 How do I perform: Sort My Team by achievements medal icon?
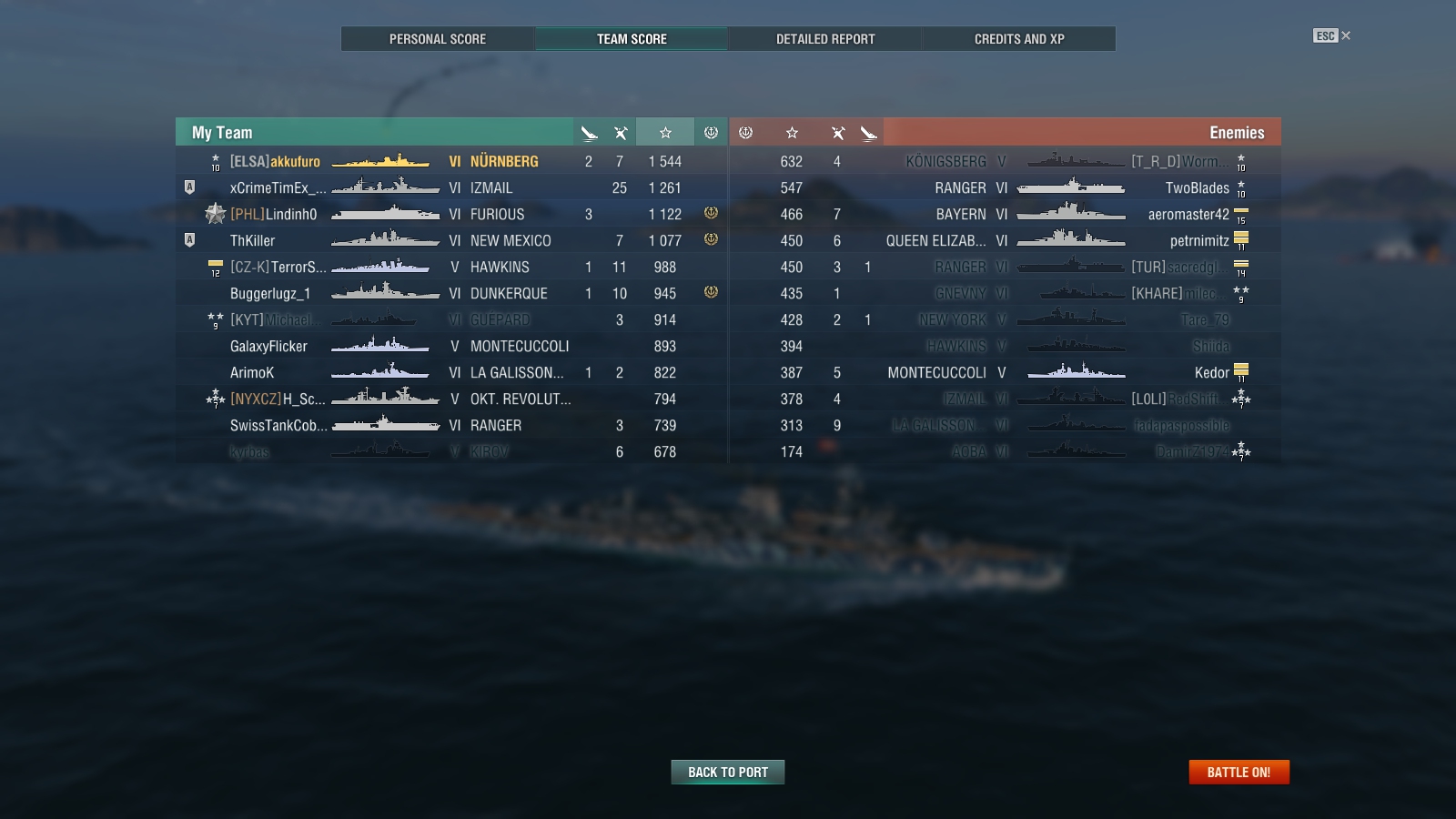click(711, 133)
